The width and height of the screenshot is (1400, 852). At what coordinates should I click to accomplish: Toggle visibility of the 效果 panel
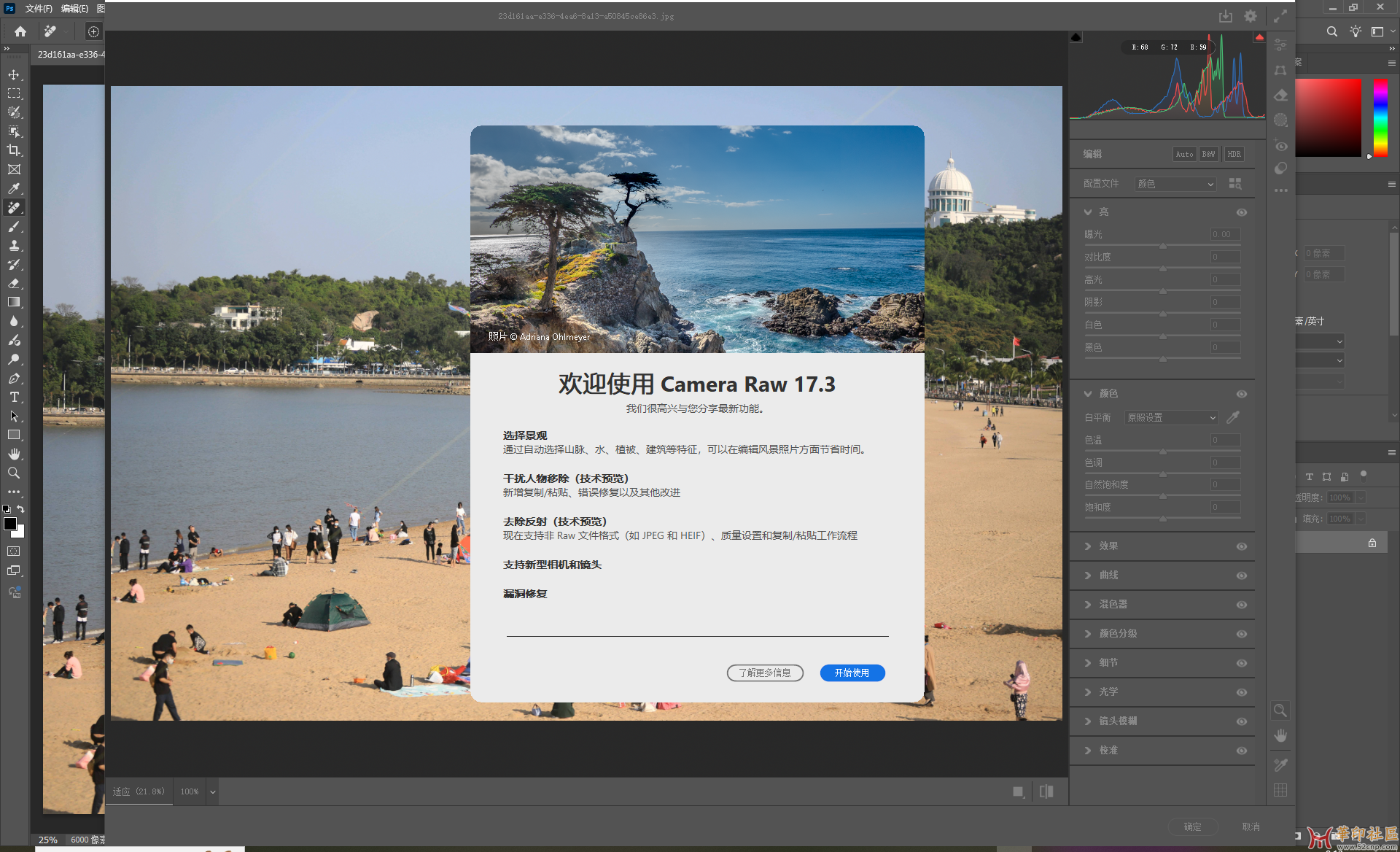point(1242,546)
